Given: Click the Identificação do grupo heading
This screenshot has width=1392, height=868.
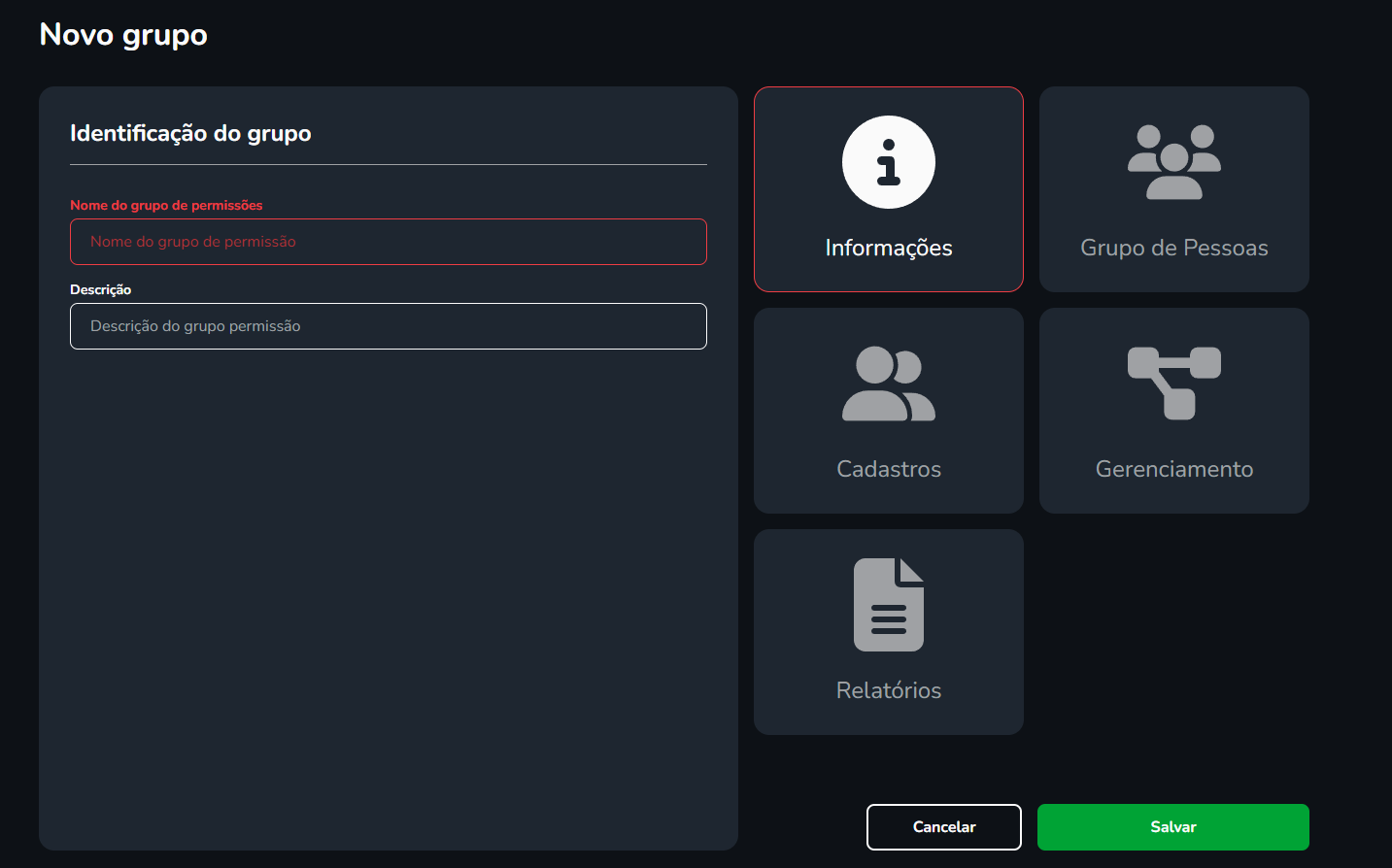Looking at the screenshot, I should coord(190,133).
